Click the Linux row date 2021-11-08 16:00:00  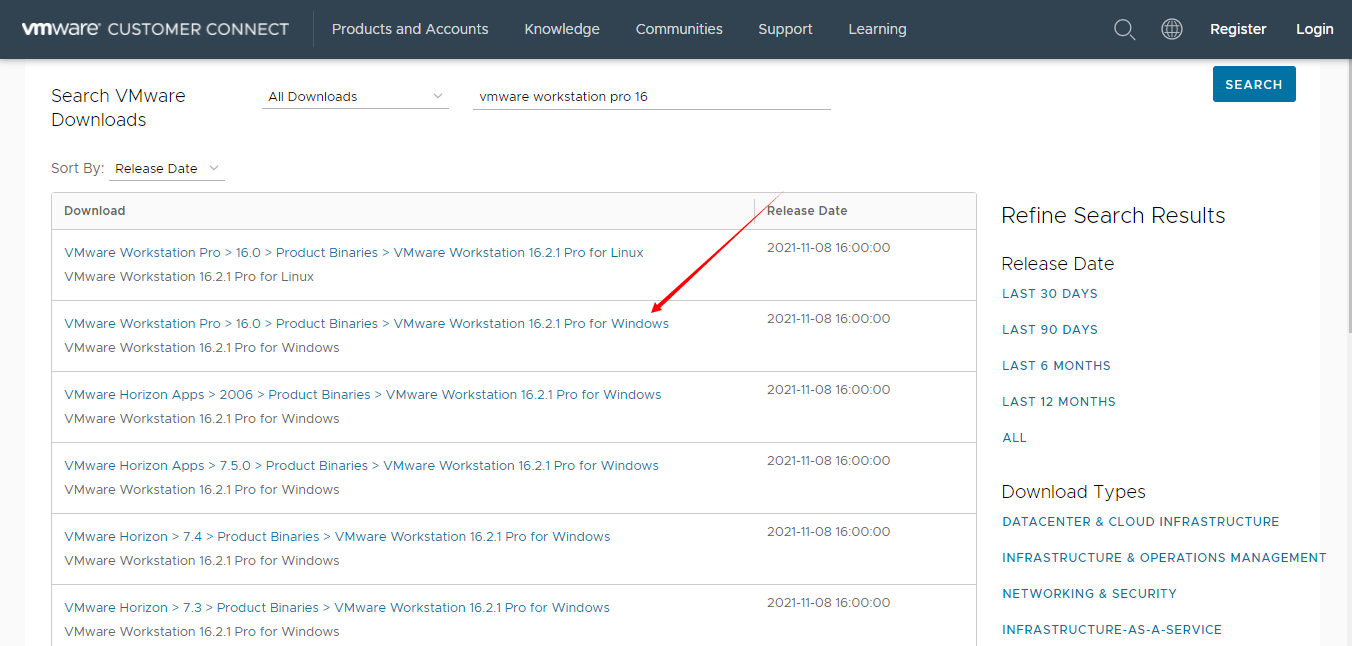point(828,248)
